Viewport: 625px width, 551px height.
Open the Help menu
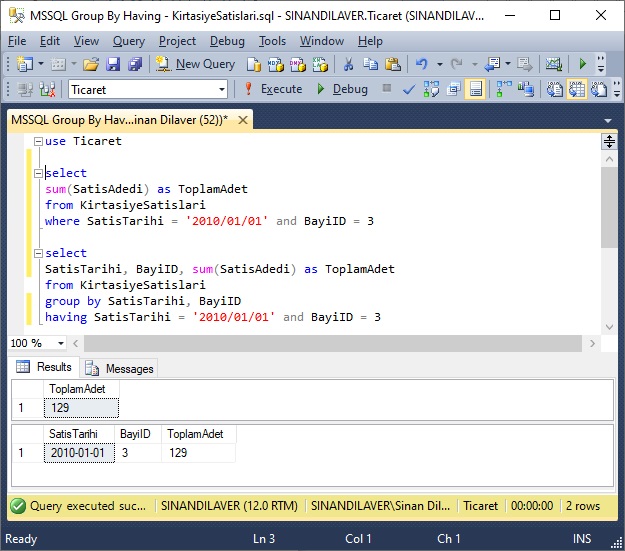tap(370, 41)
